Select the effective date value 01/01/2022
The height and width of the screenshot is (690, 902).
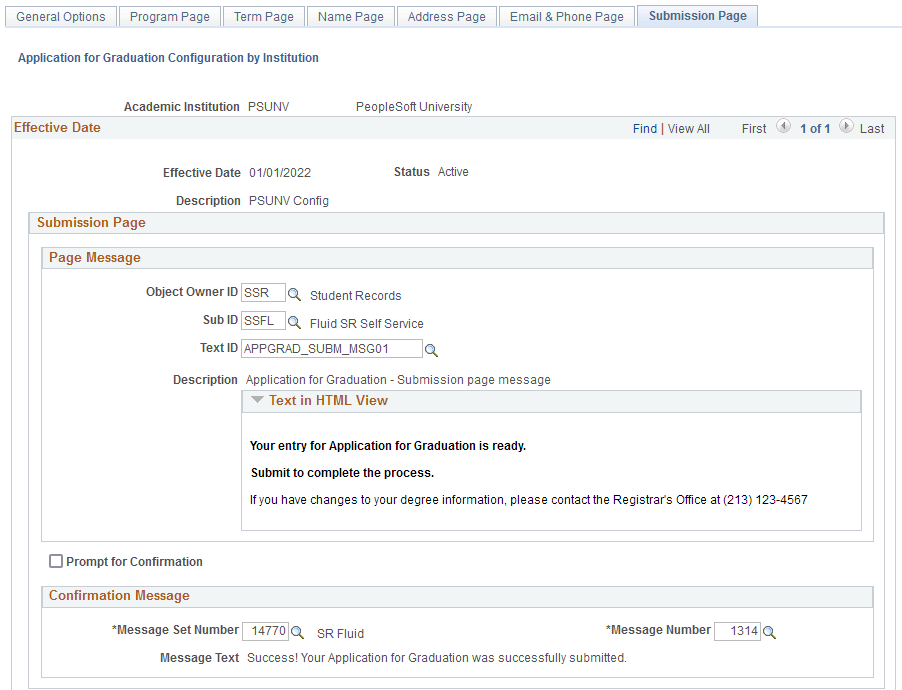pos(280,173)
